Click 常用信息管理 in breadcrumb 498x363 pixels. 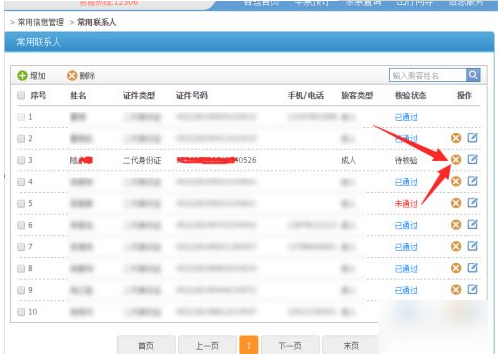pyautogui.click(x=41, y=22)
